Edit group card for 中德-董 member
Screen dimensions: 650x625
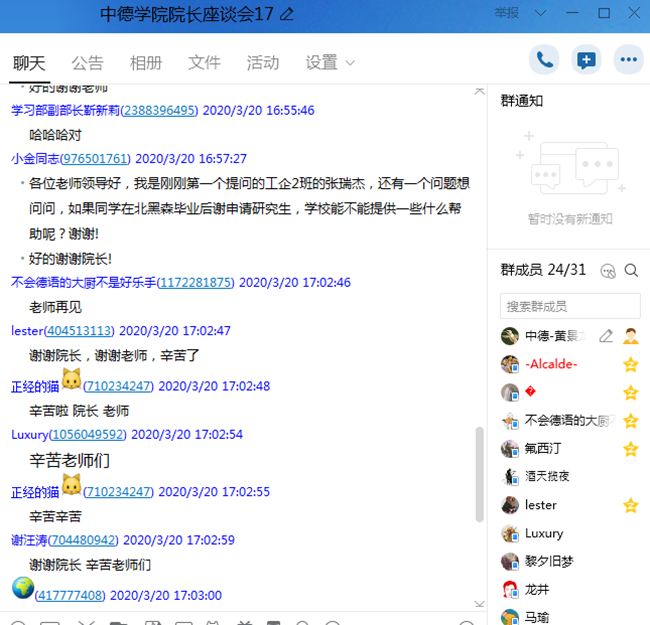605,336
